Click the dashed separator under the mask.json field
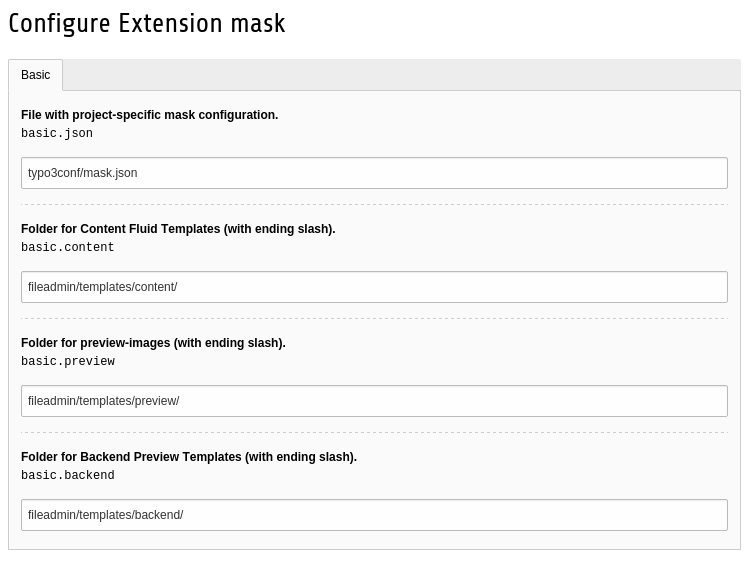The width and height of the screenshot is (750, 565). (x=374, y=205)
